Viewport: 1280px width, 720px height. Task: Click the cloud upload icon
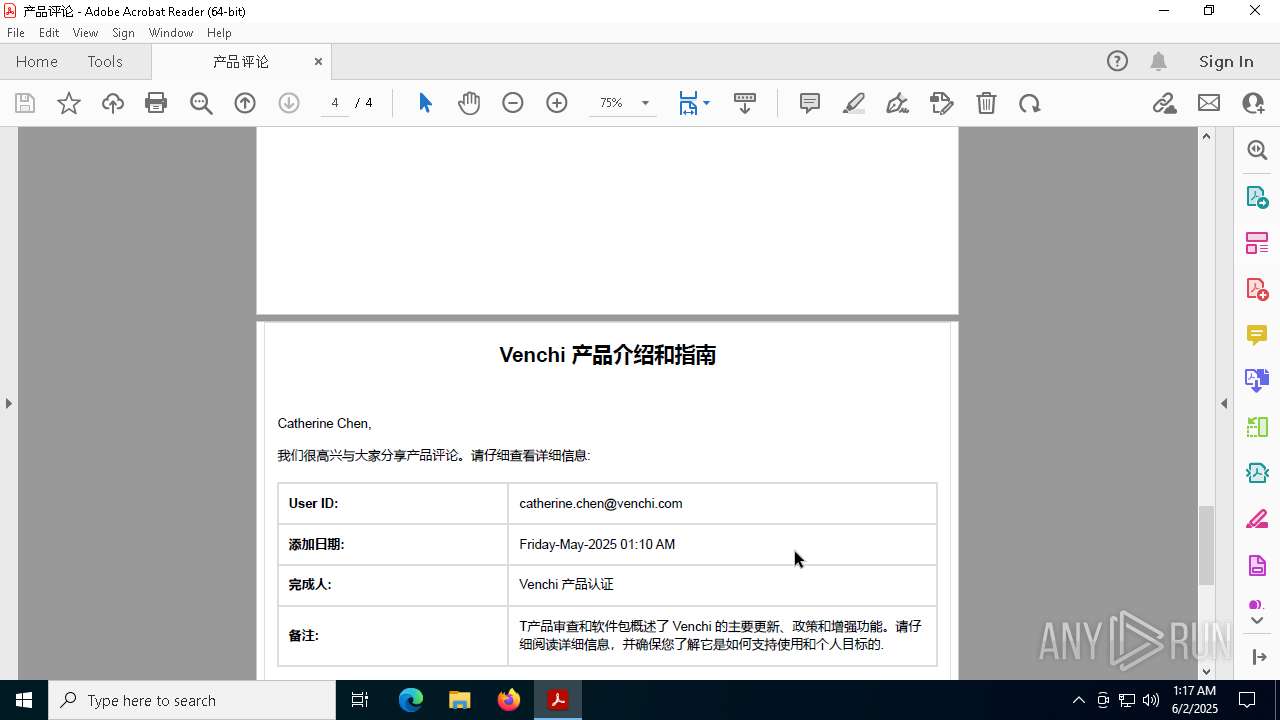(113, 103)
